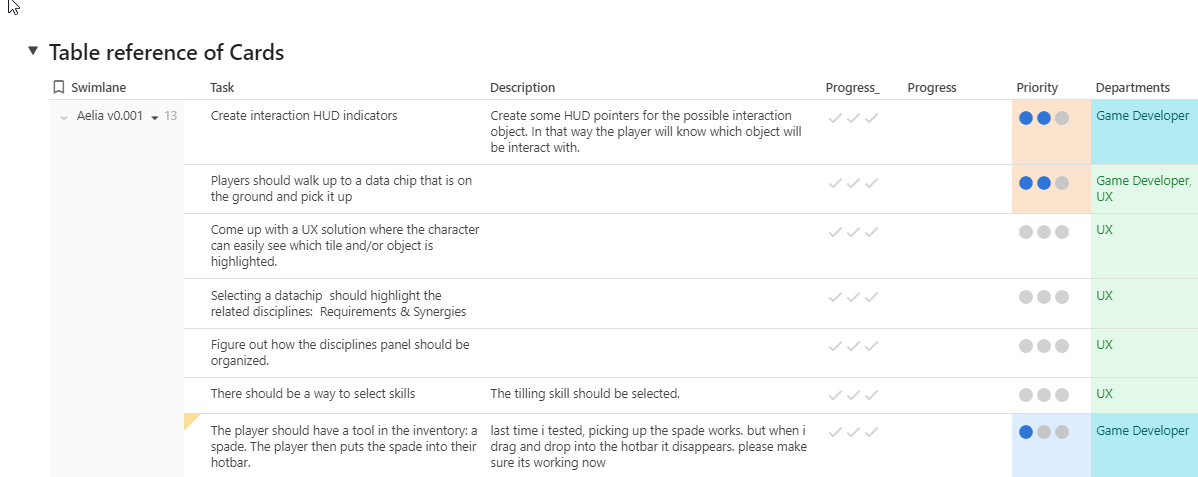Viewport: 1198px width, 477px height.
Task: Collapse the Aelia v0.001 group chevron
Action: (64, 117)
